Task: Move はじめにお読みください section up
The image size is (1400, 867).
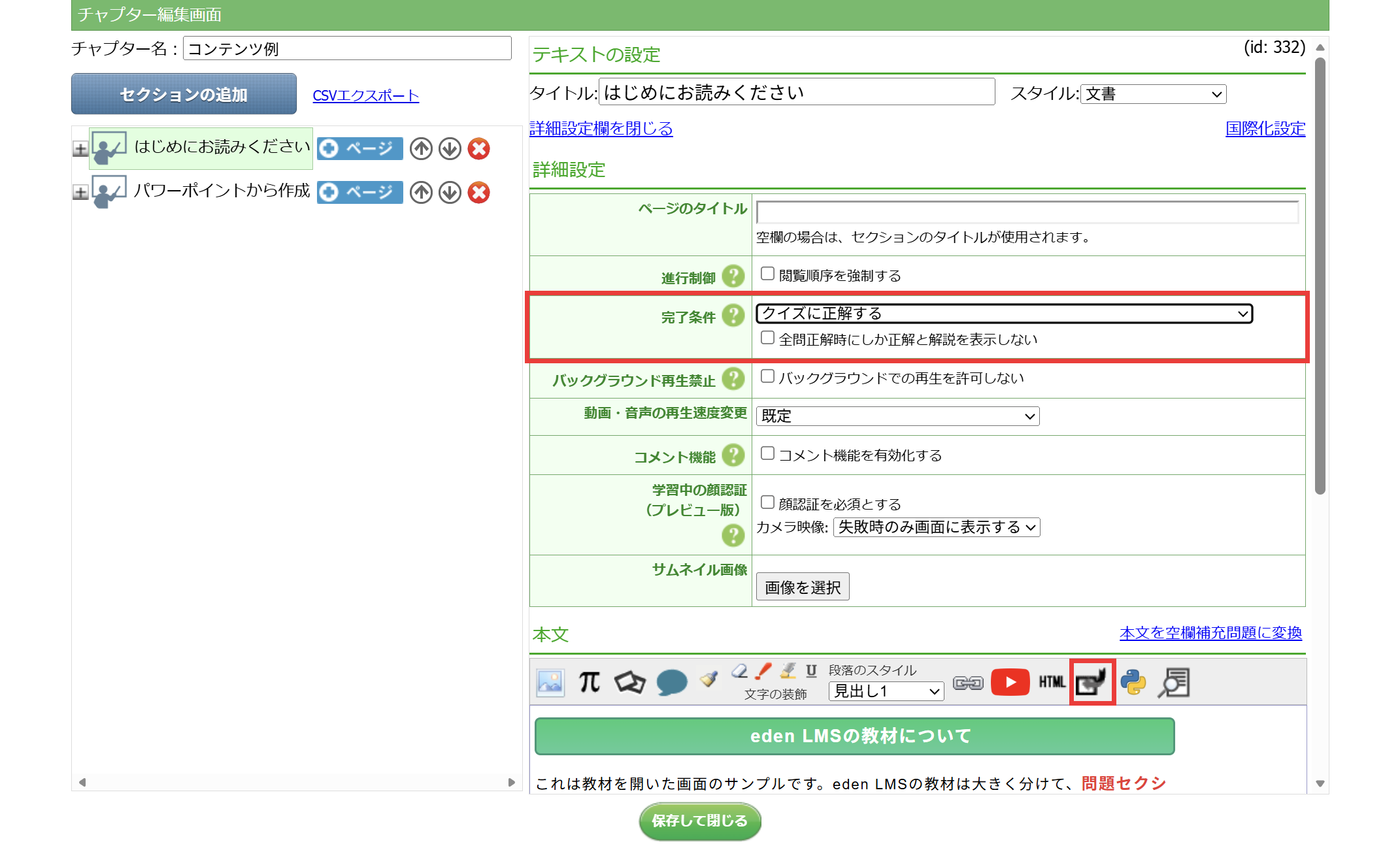Action: [421, 149]
